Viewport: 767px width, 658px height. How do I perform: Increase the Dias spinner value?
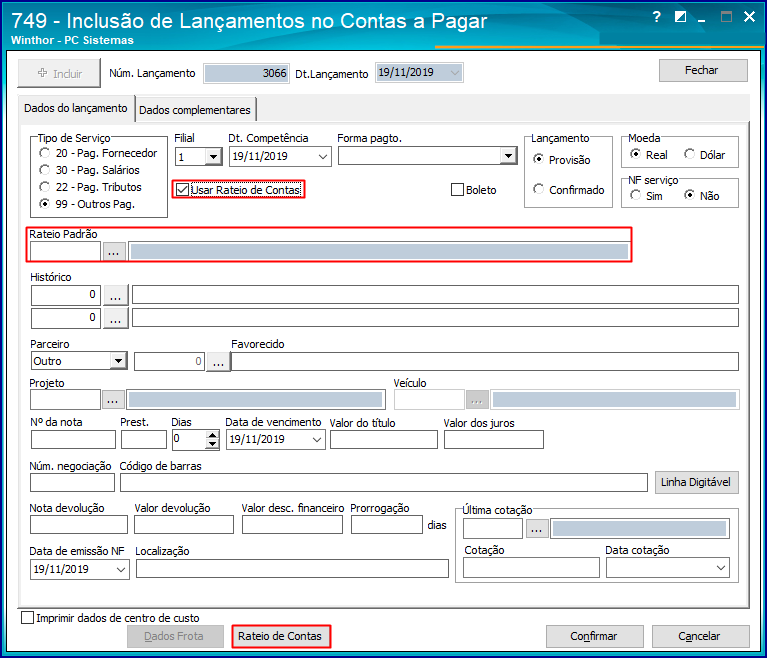[x=212, y=435]
